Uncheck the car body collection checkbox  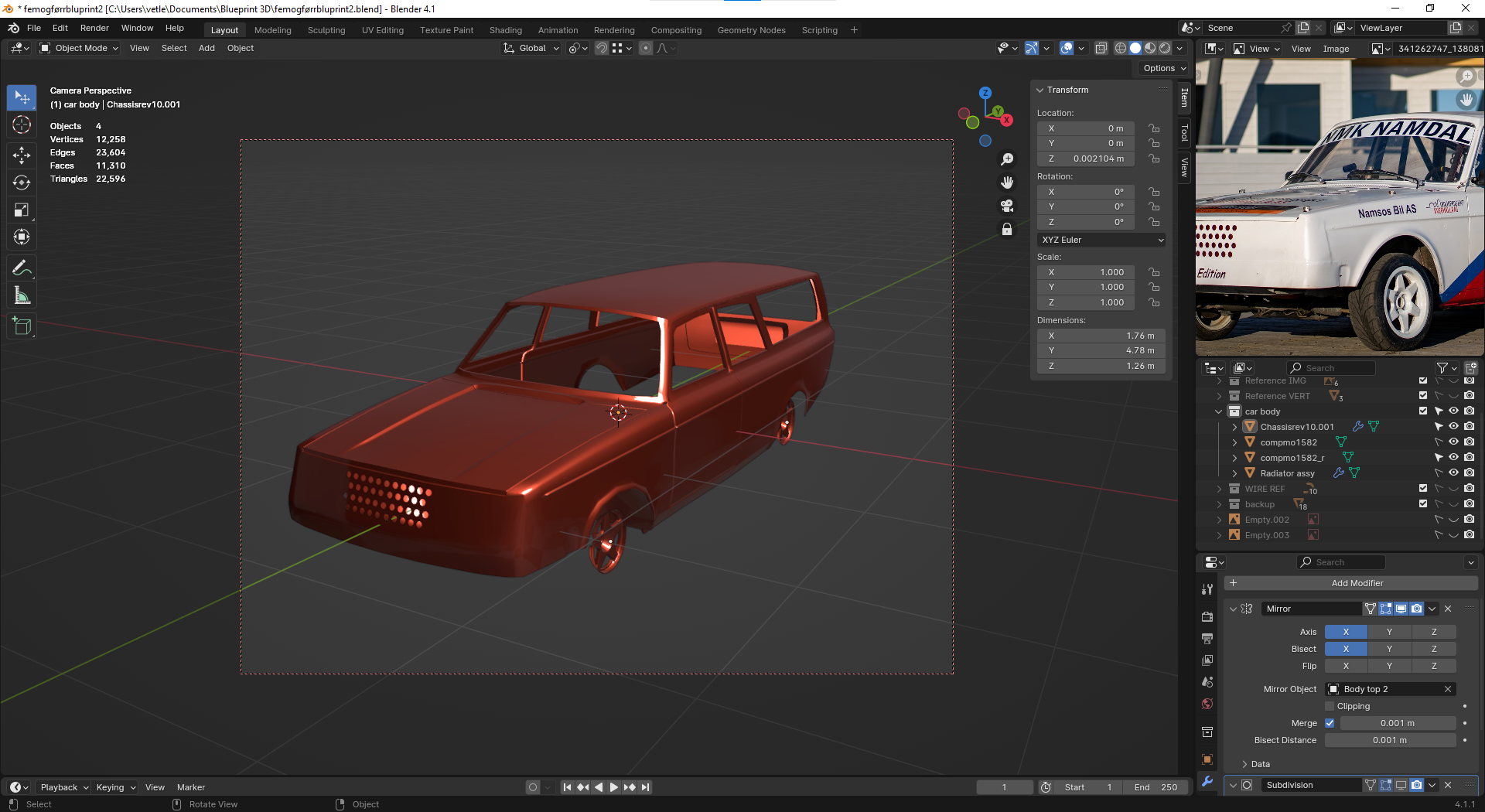coord(1423,411)
